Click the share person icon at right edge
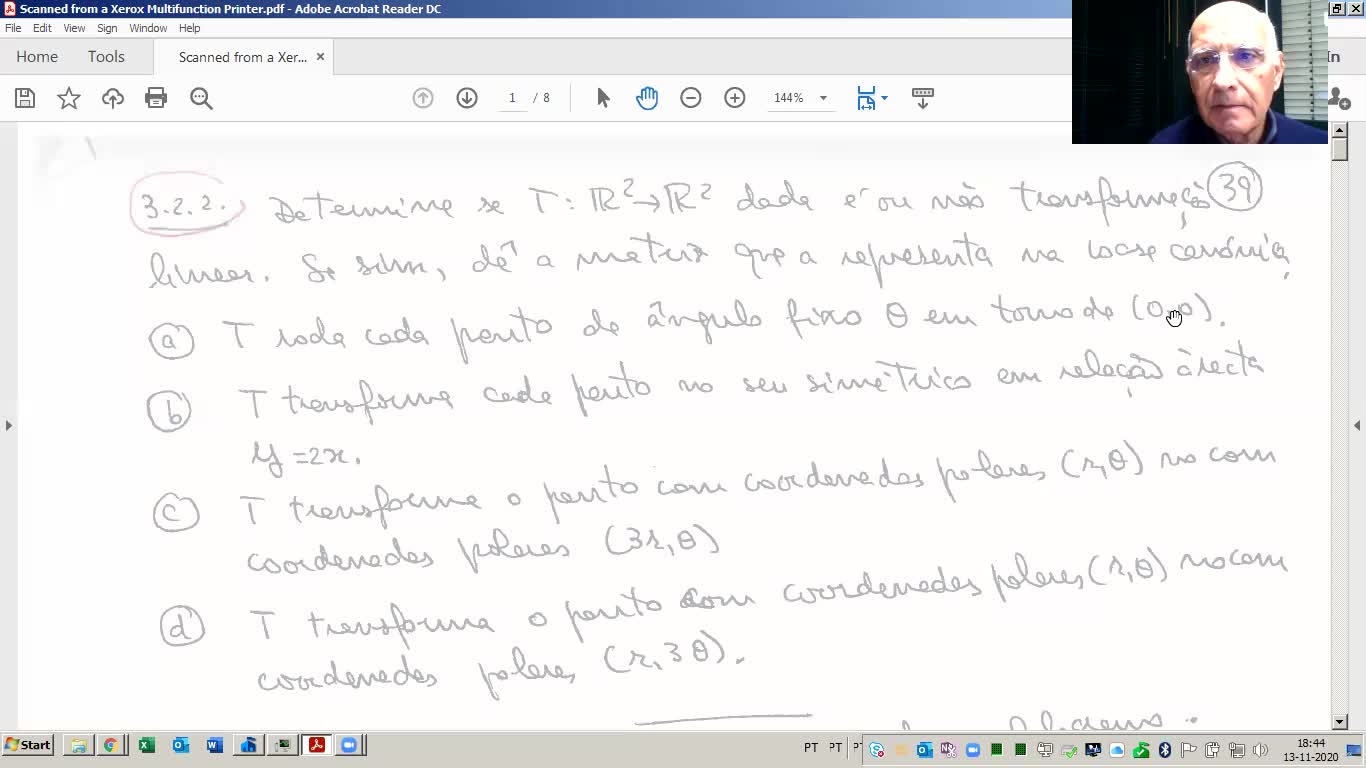 click(x=1339, y=98)
